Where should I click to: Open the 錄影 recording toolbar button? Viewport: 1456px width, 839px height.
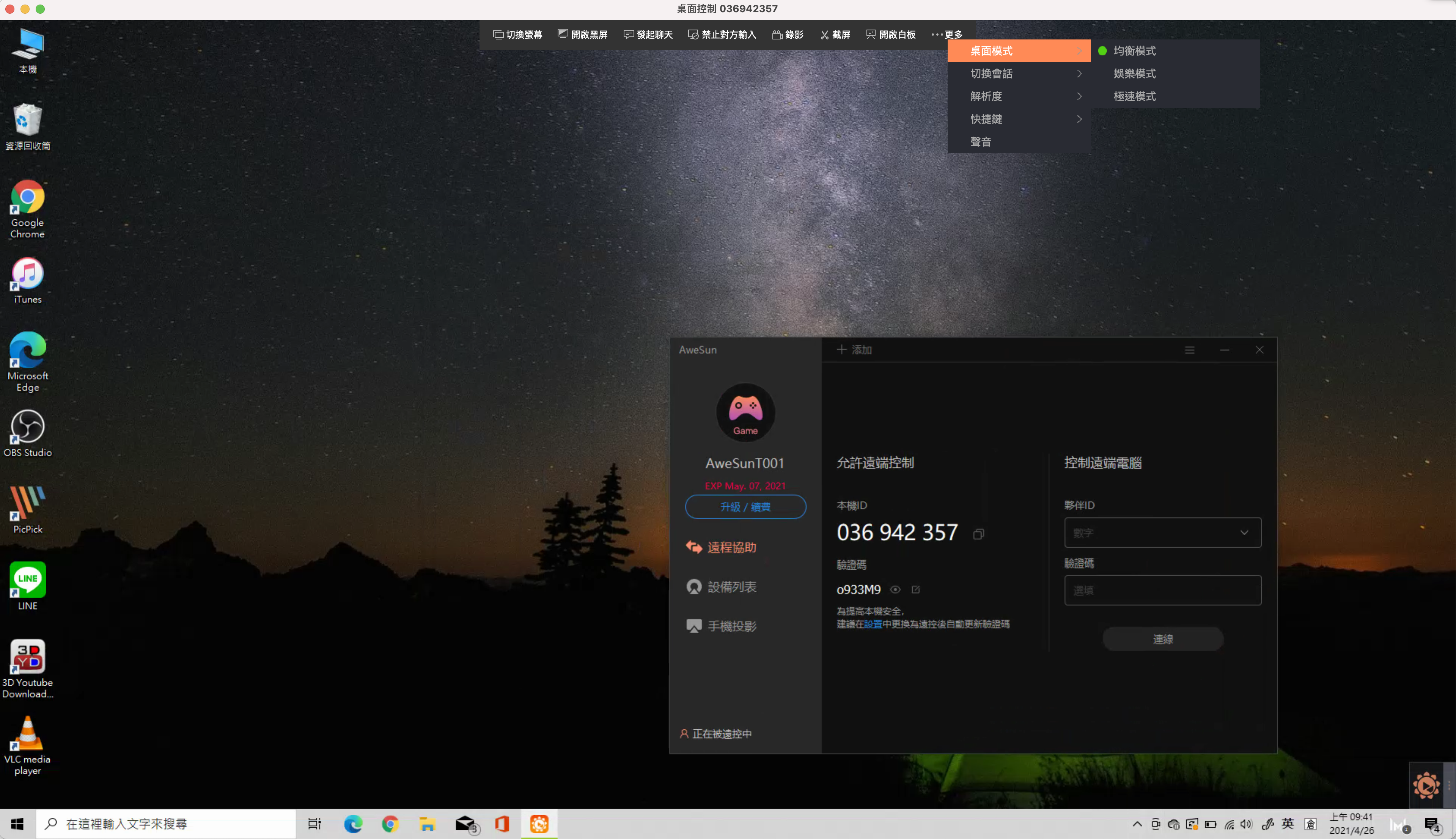[x=788, y=35]
